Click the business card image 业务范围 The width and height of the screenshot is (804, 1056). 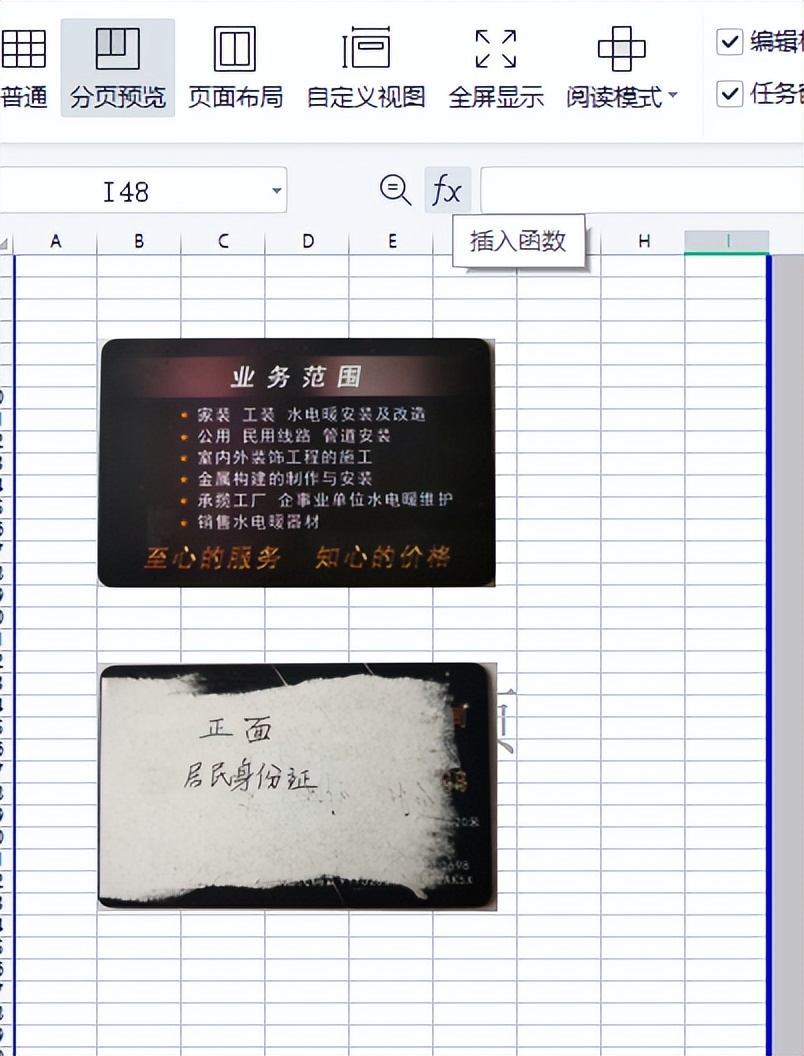tap(296, 460)
